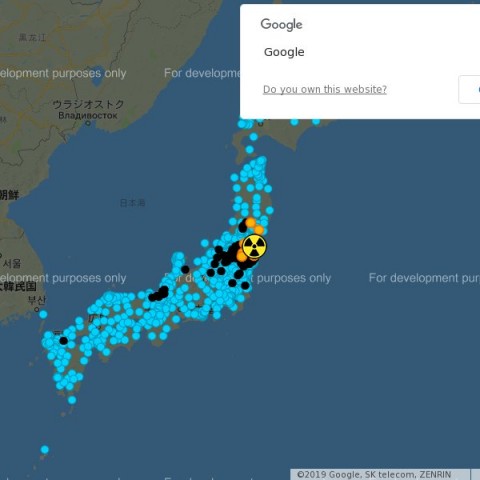The width and height of the screenshot is (480, 480).
Task: Select the 日本海 sea label
Action: coord(132,202)
